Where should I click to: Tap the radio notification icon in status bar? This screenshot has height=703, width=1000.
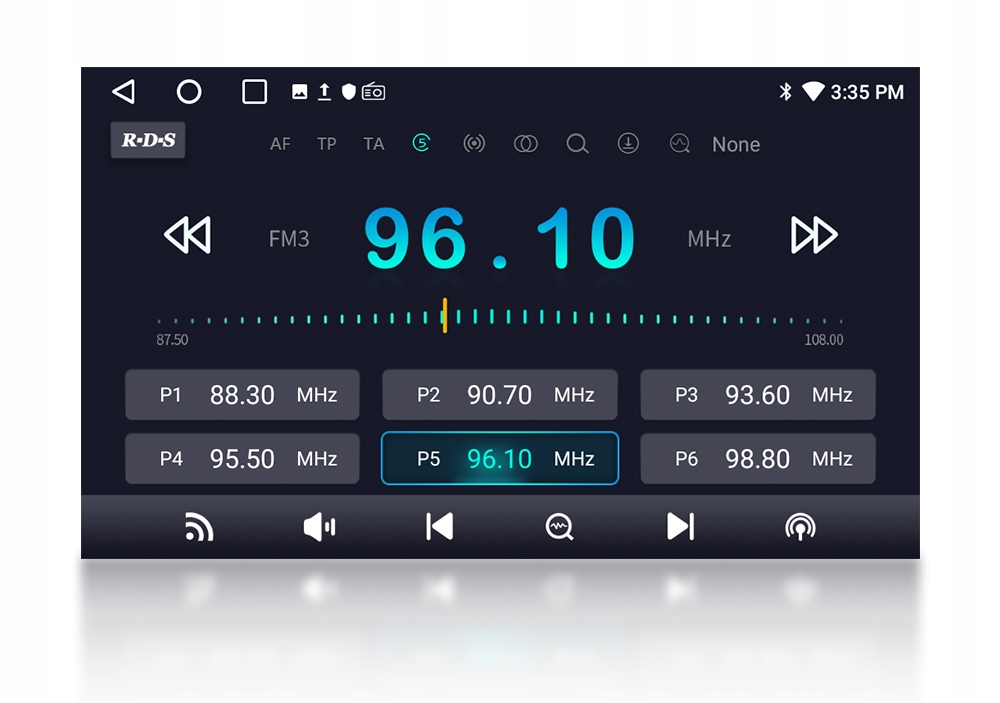(x=374, y=92)
